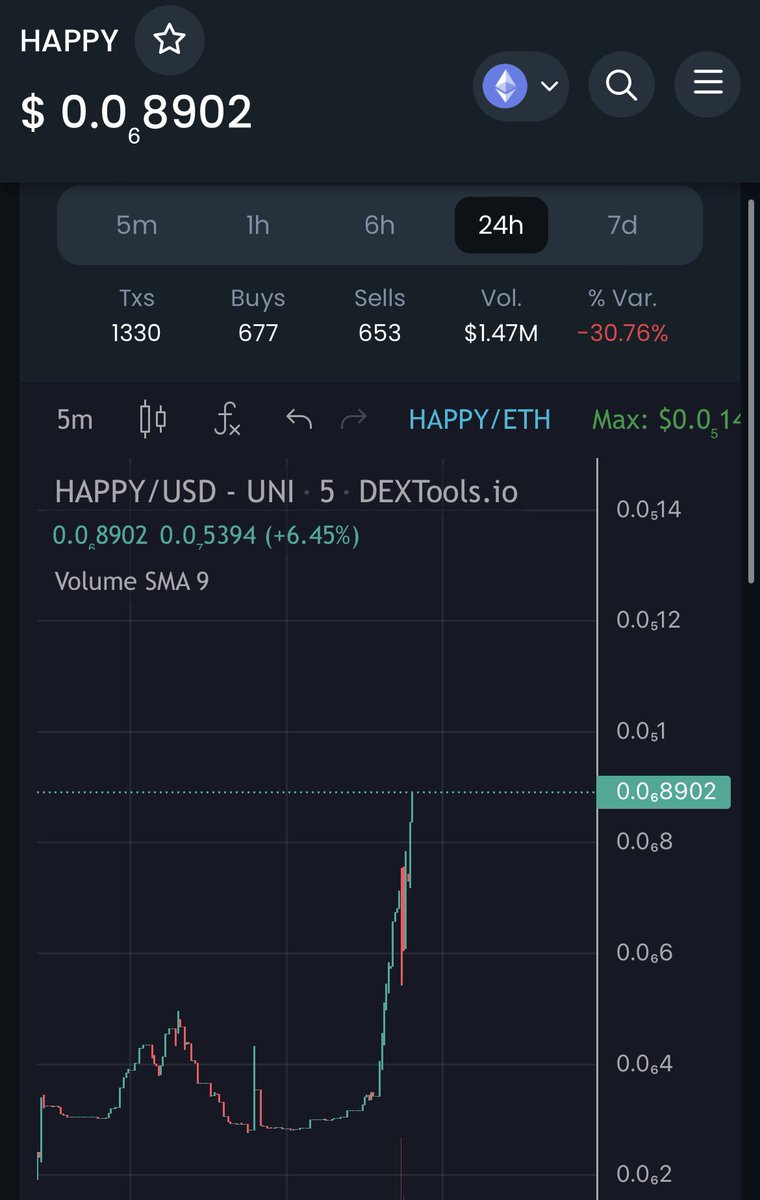
Task: Click the Sells value 653
Action: click(380, 333)
